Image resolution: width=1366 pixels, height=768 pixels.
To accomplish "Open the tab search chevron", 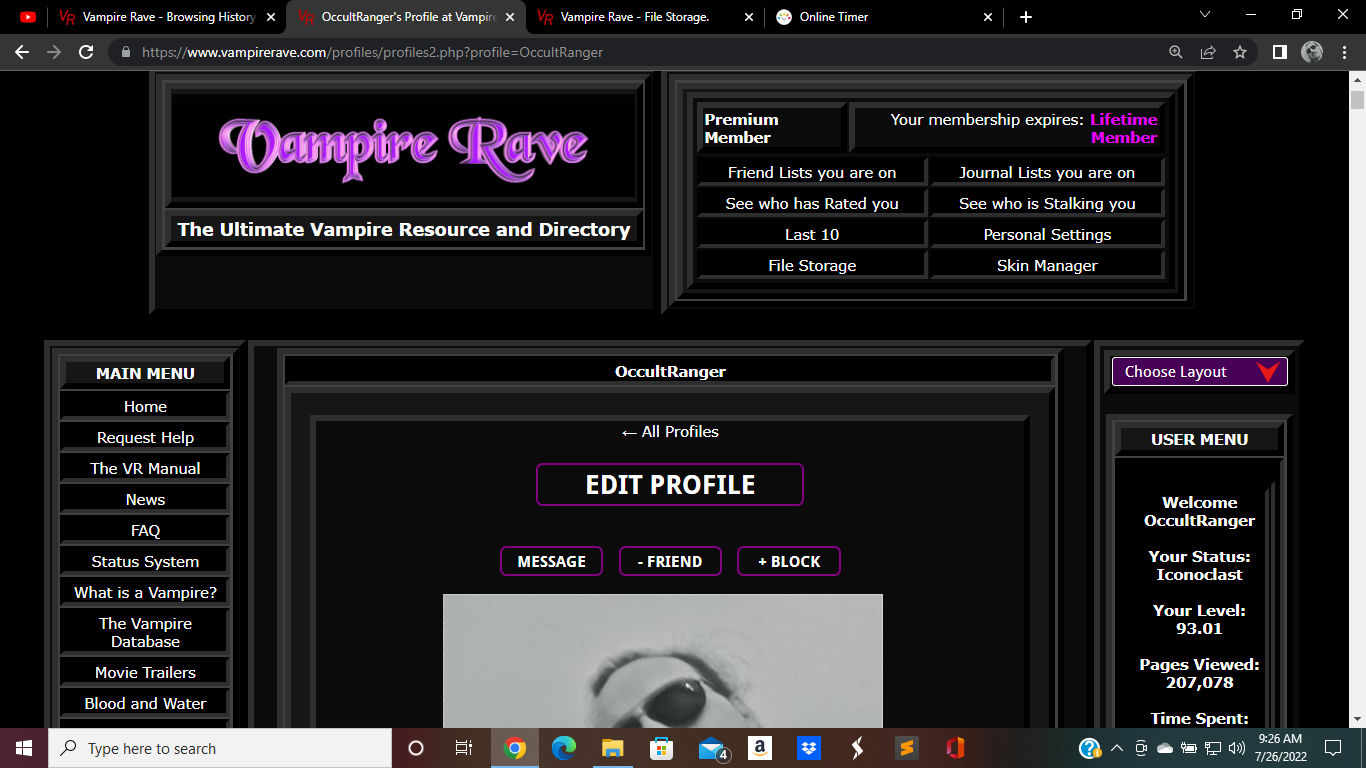I will (1204, 15).
